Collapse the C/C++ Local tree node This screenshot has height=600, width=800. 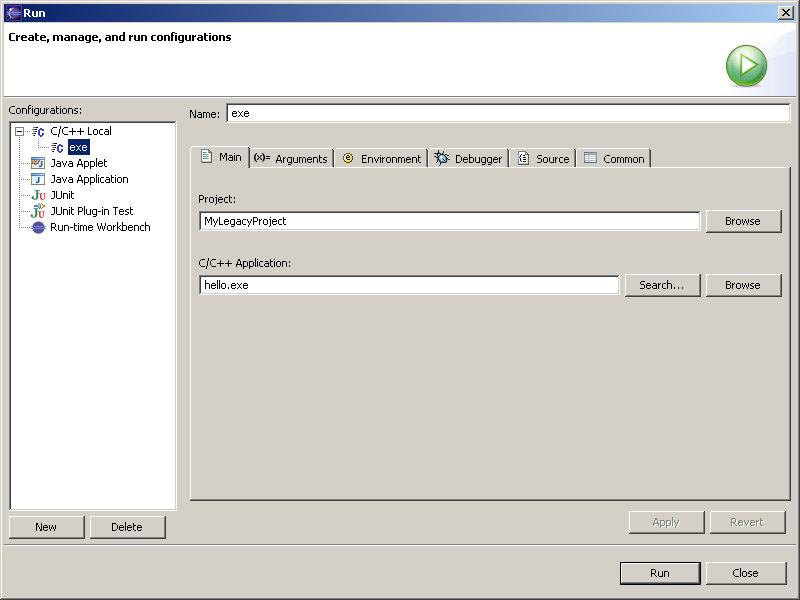[19, 131]
